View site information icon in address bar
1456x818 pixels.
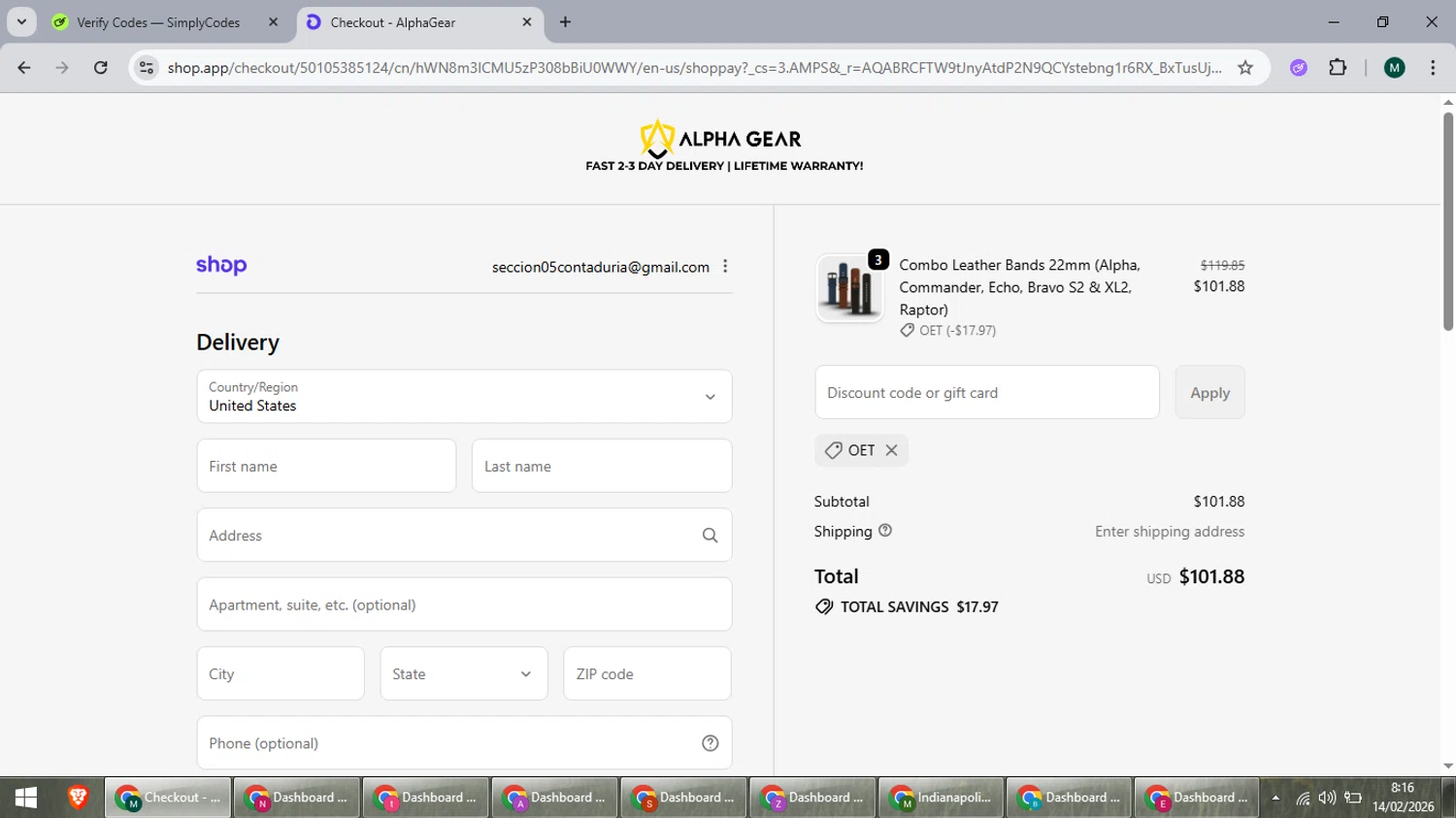pyautogui.click(x=147, y=68)
